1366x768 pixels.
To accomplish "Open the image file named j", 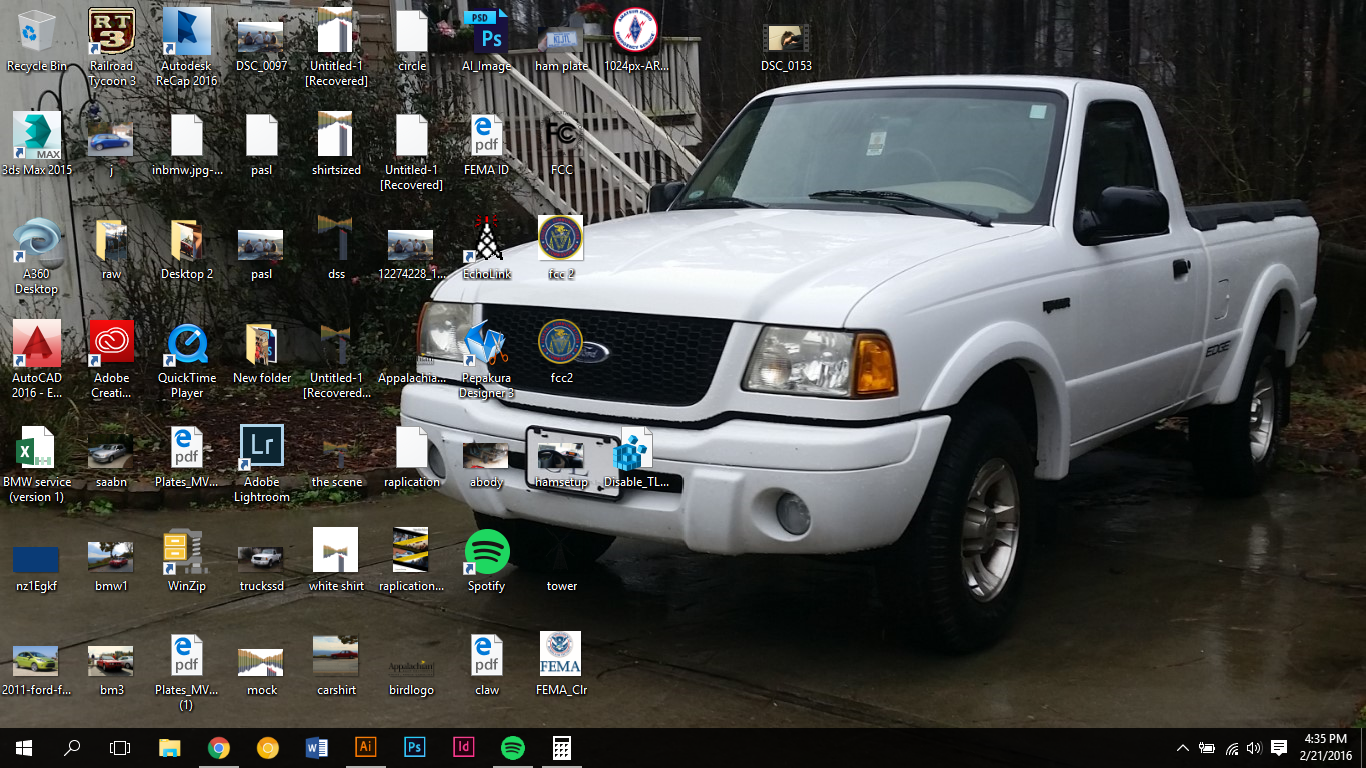I will 112,146.
